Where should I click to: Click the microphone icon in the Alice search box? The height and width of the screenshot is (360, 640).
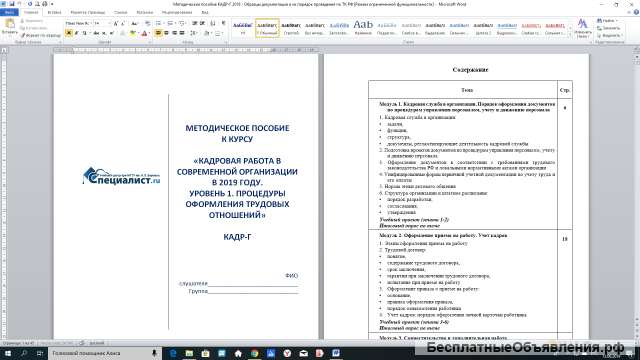[154, 353]
